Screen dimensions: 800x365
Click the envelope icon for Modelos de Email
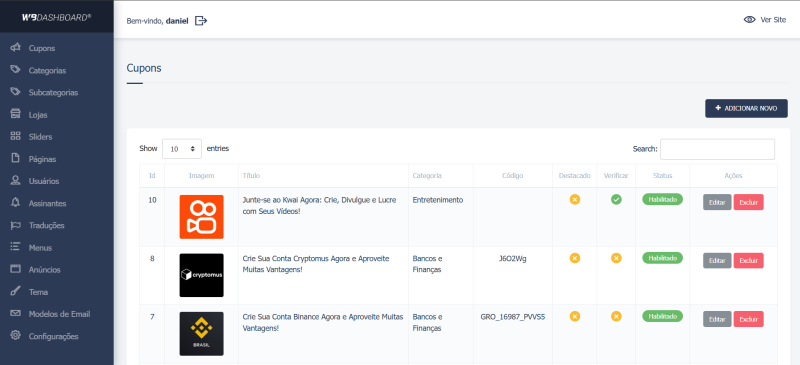(15, 313)
